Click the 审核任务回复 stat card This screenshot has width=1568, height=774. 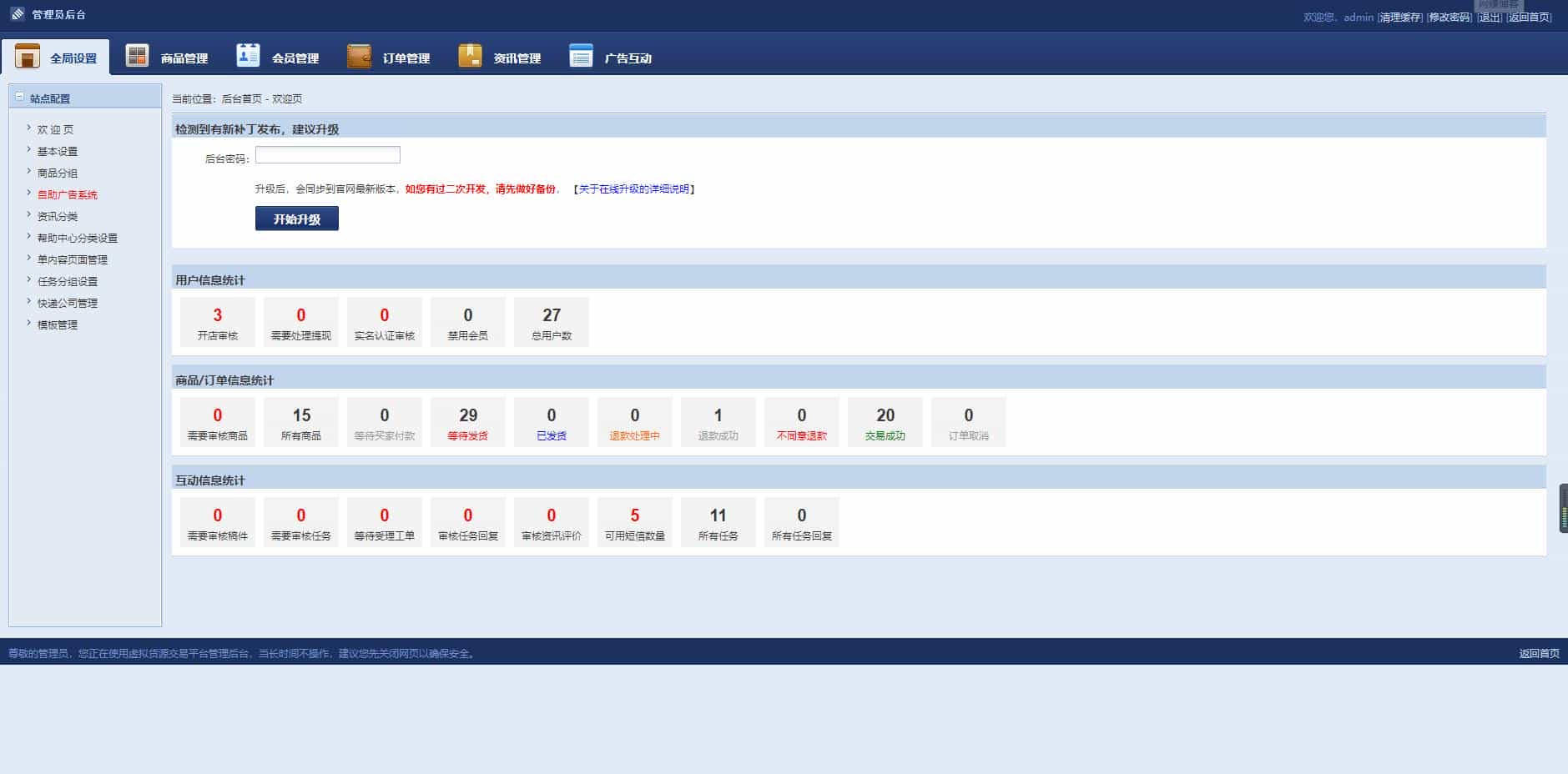(x=468, y=522)
